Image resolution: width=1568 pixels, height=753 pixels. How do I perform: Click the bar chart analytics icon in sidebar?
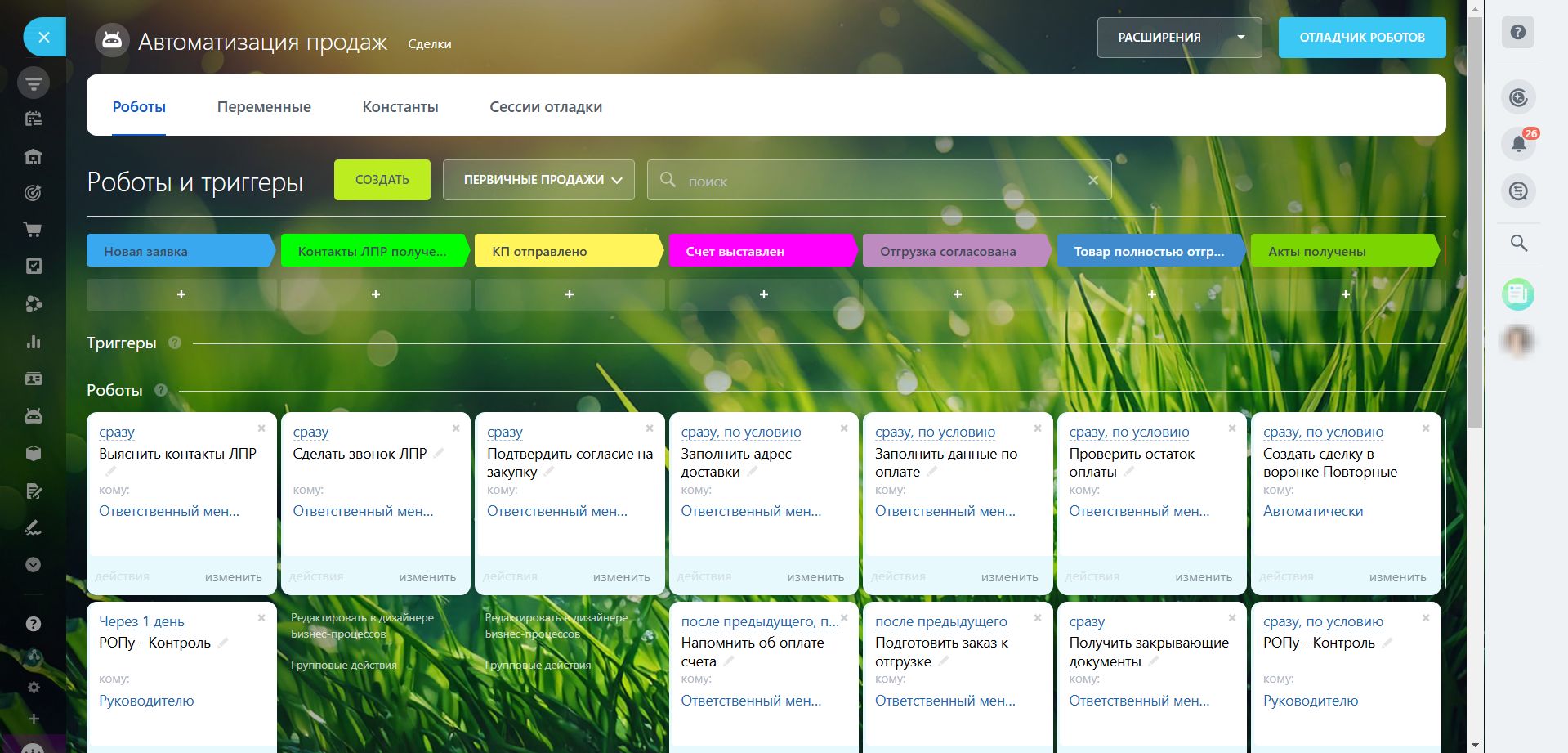(34, 342)
